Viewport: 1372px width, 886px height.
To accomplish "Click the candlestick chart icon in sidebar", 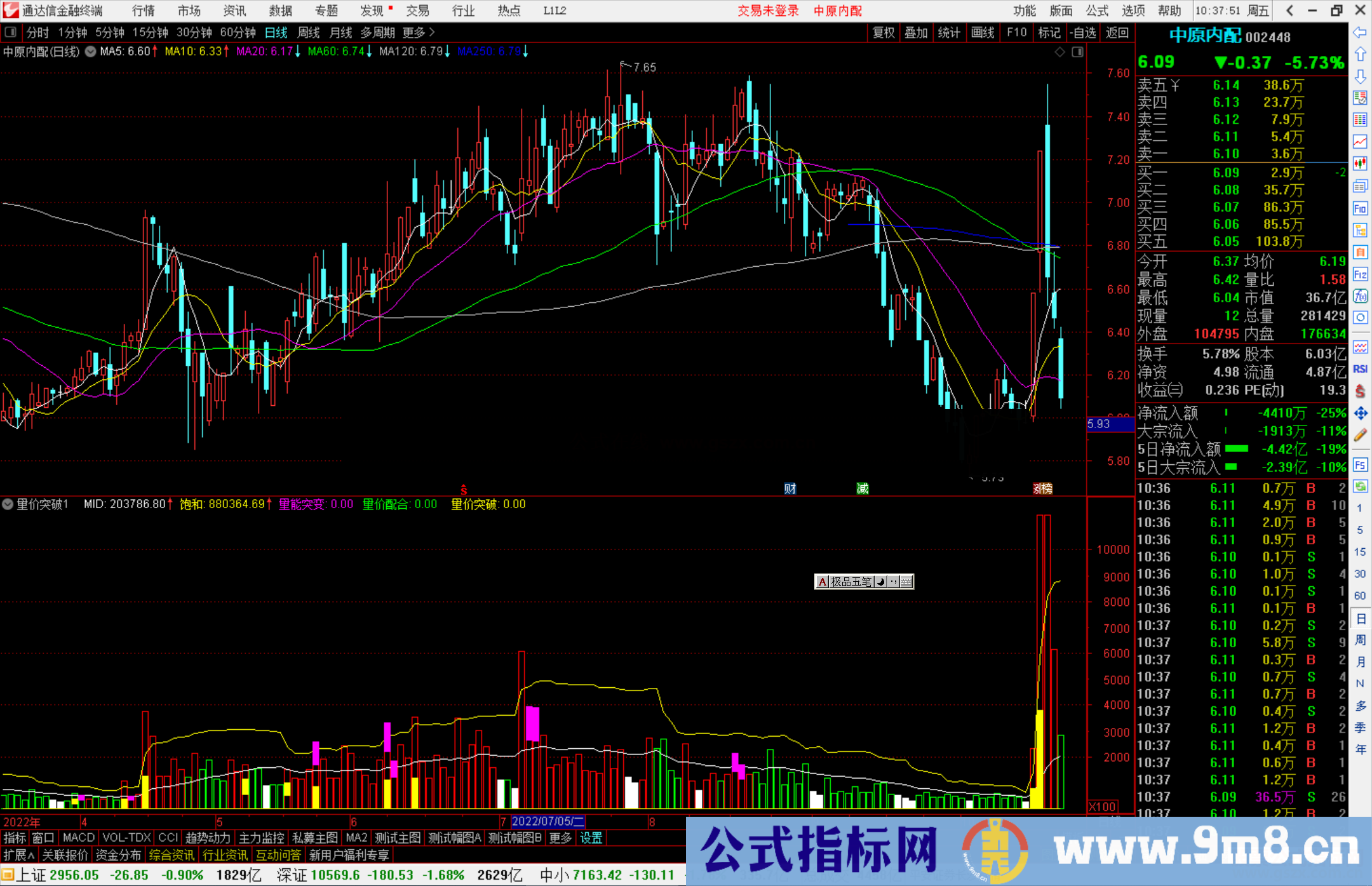I will coord(1360,164).
